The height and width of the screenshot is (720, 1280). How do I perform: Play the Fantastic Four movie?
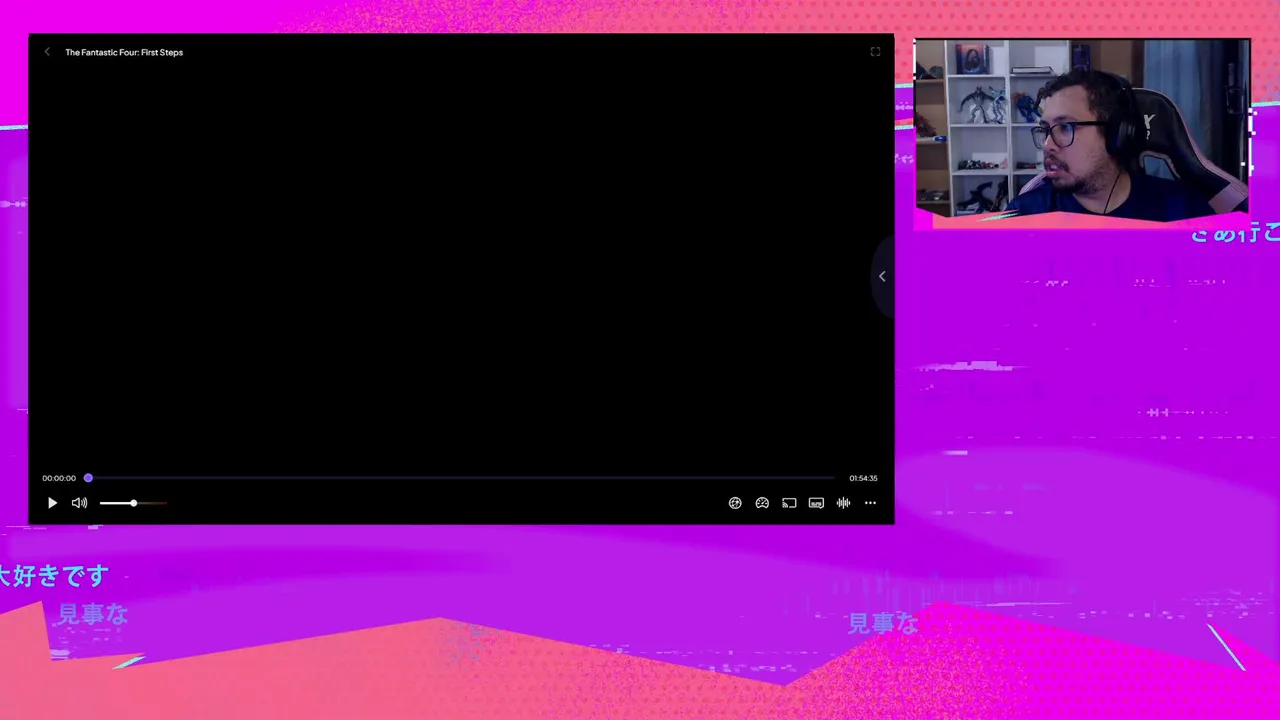52,503
